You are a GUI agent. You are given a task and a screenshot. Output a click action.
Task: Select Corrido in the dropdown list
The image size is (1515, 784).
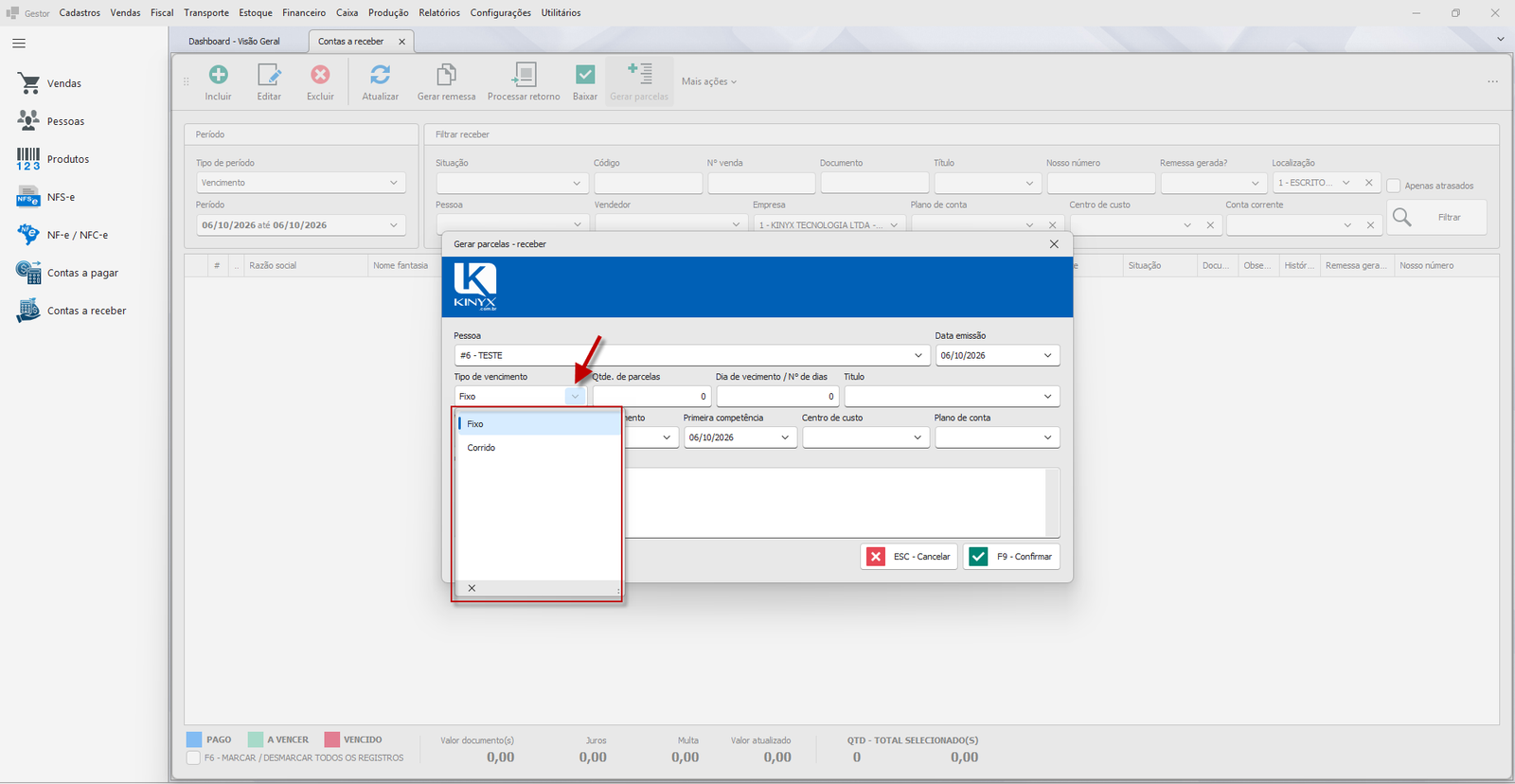[538, 448]
